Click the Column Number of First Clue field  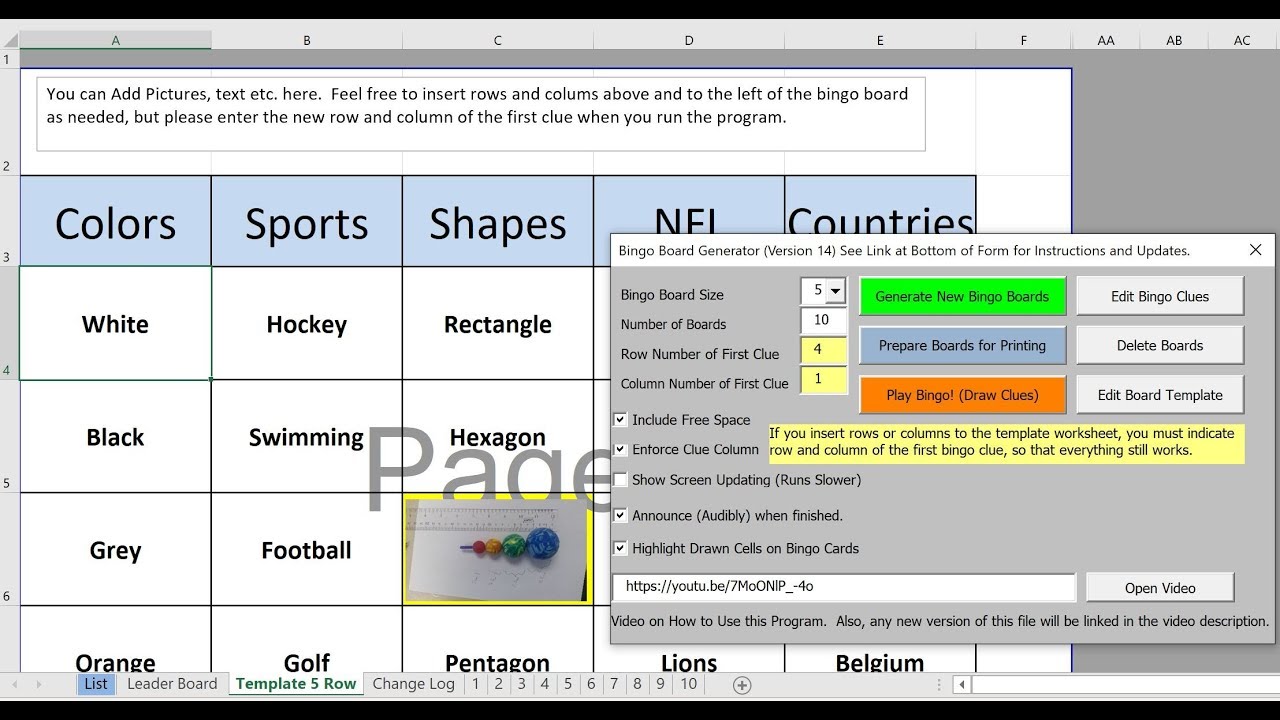tap(824, 379)
